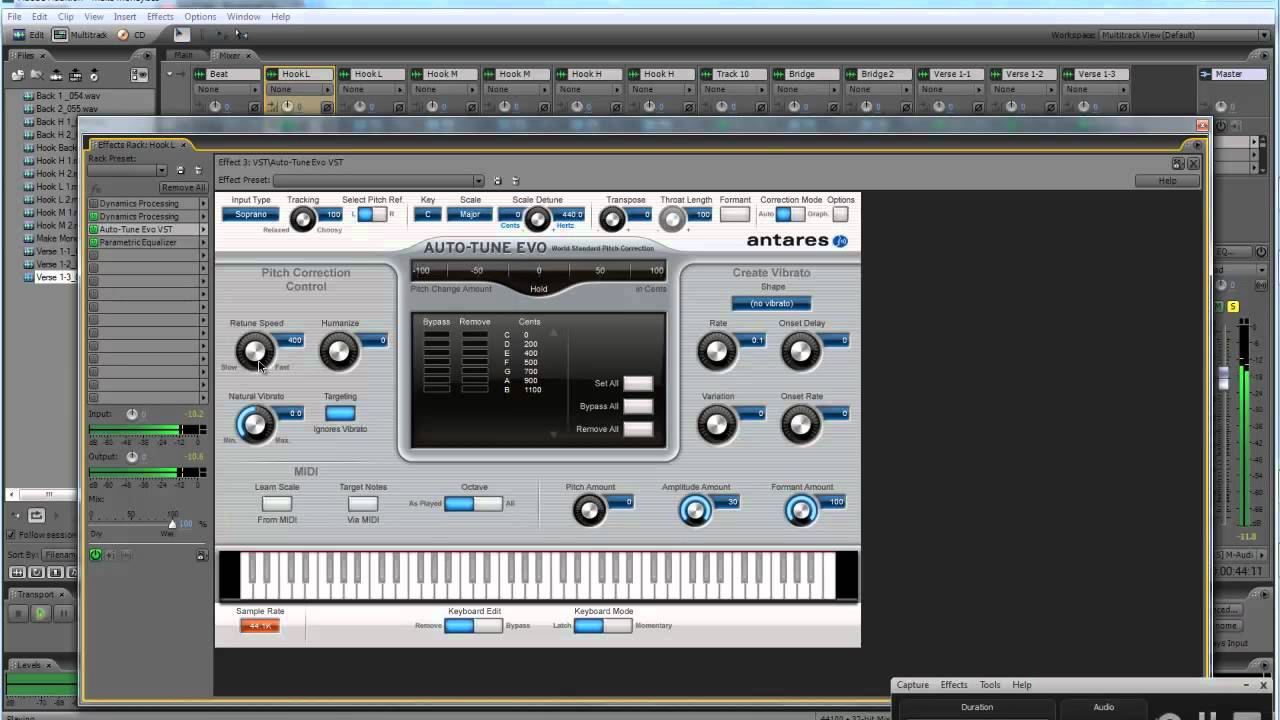The image size is (1280, 720).
Task: Click the Bypass All button
Action: coord(637,406)
